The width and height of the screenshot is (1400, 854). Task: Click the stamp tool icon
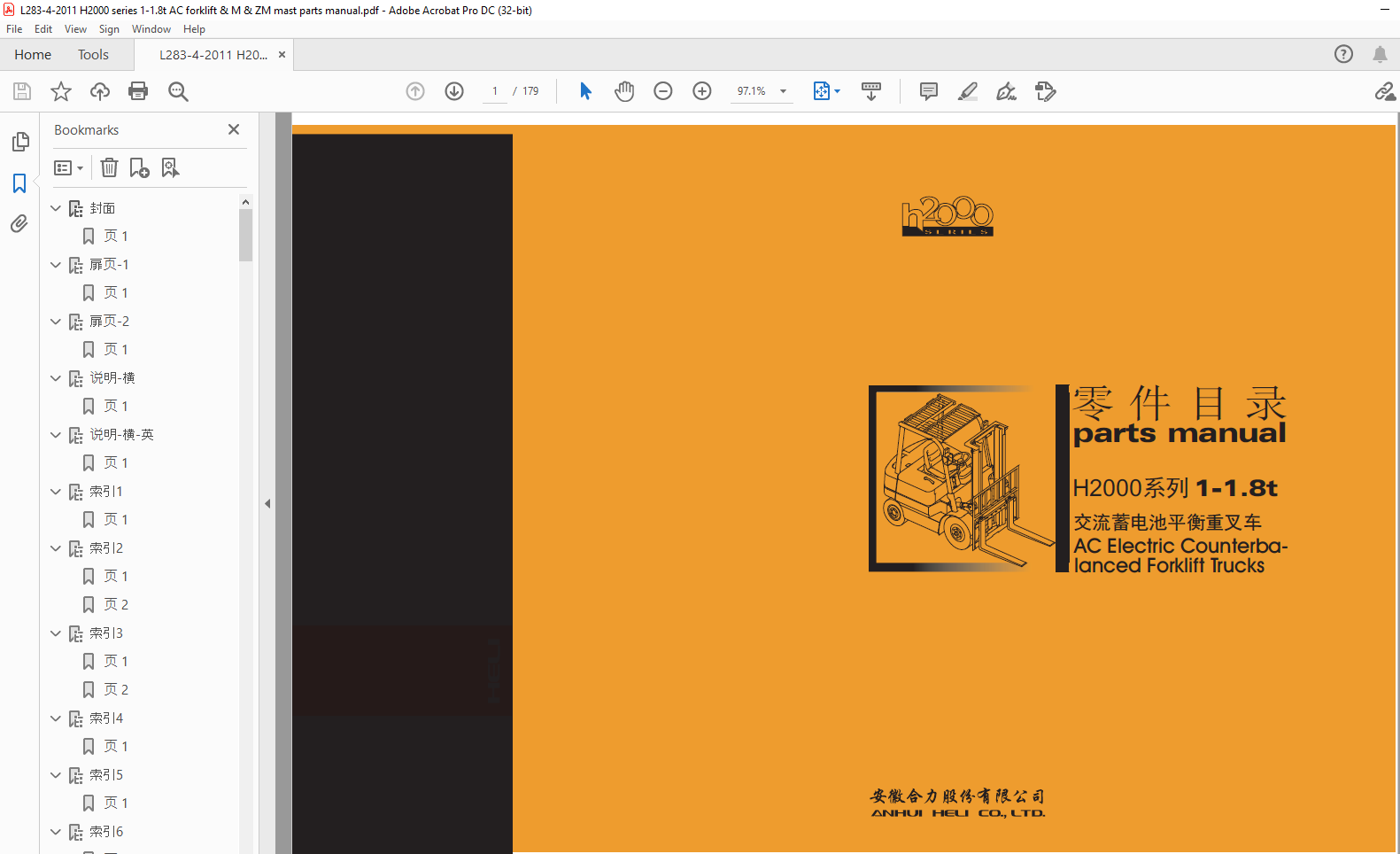coord(1046,91)
